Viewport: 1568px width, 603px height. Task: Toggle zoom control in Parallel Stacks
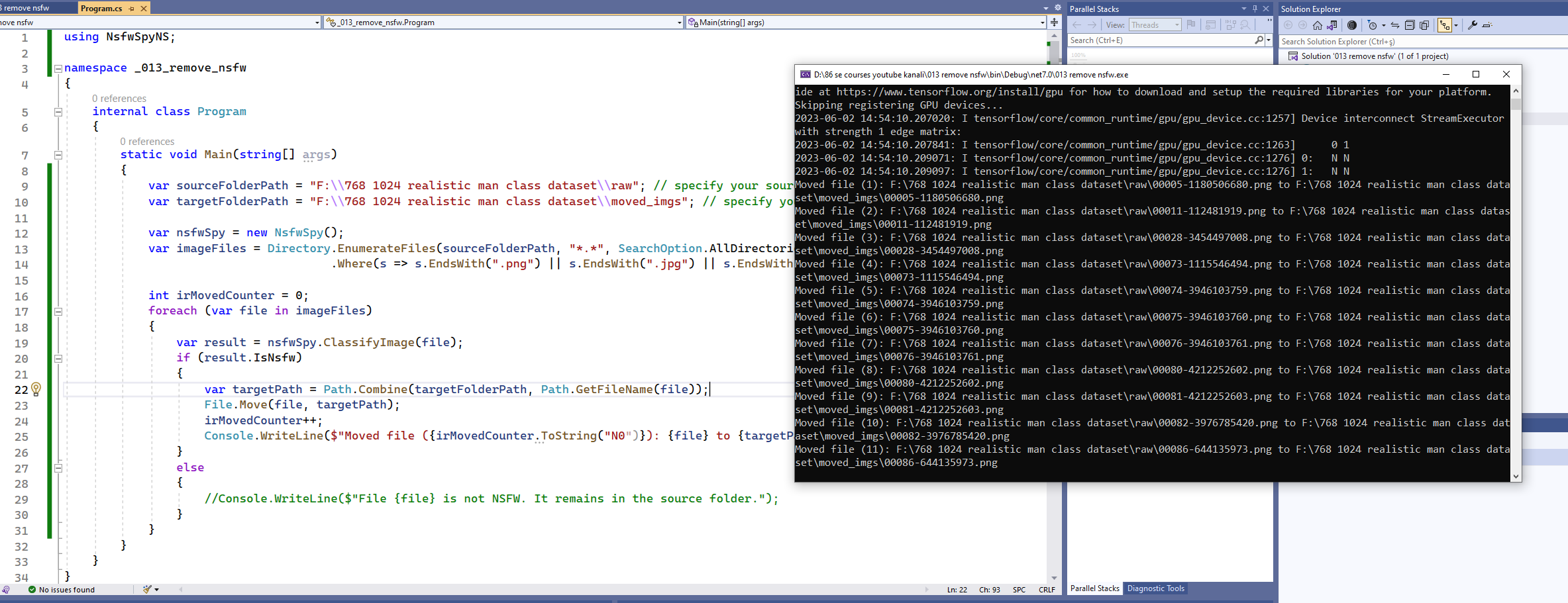point(1245,25)
